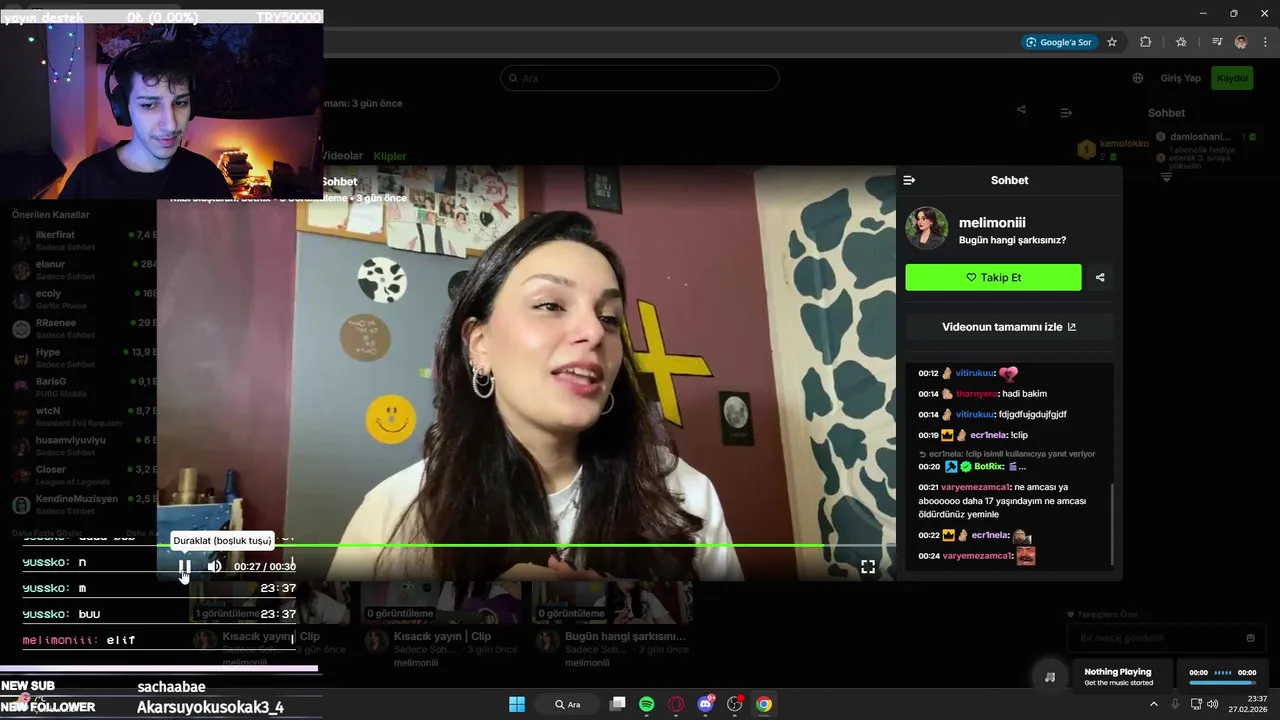
Task: Open ecoly recommended channel
Action: click(84, 299)
